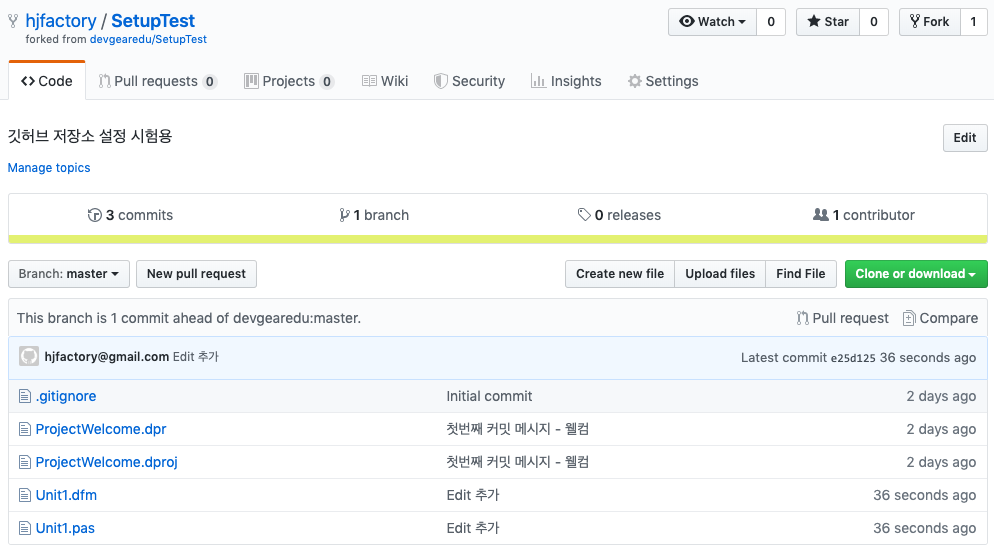The width and height of the screenshot is (994, 554).
Task: Click the fork count 1
Action: point(973,22)
